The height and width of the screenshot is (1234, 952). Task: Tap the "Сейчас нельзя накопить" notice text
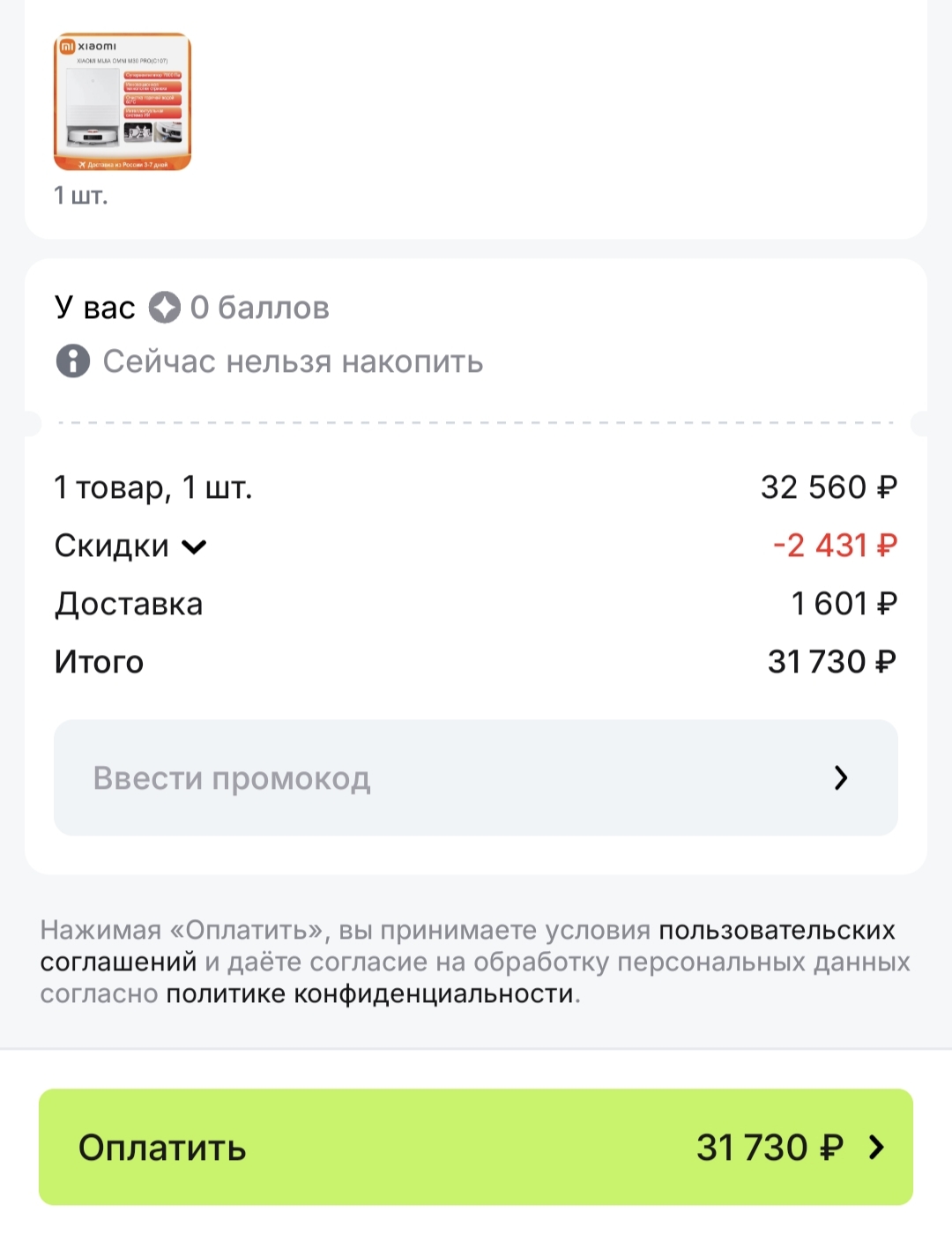pyautogui.click(x=293, y=361)
